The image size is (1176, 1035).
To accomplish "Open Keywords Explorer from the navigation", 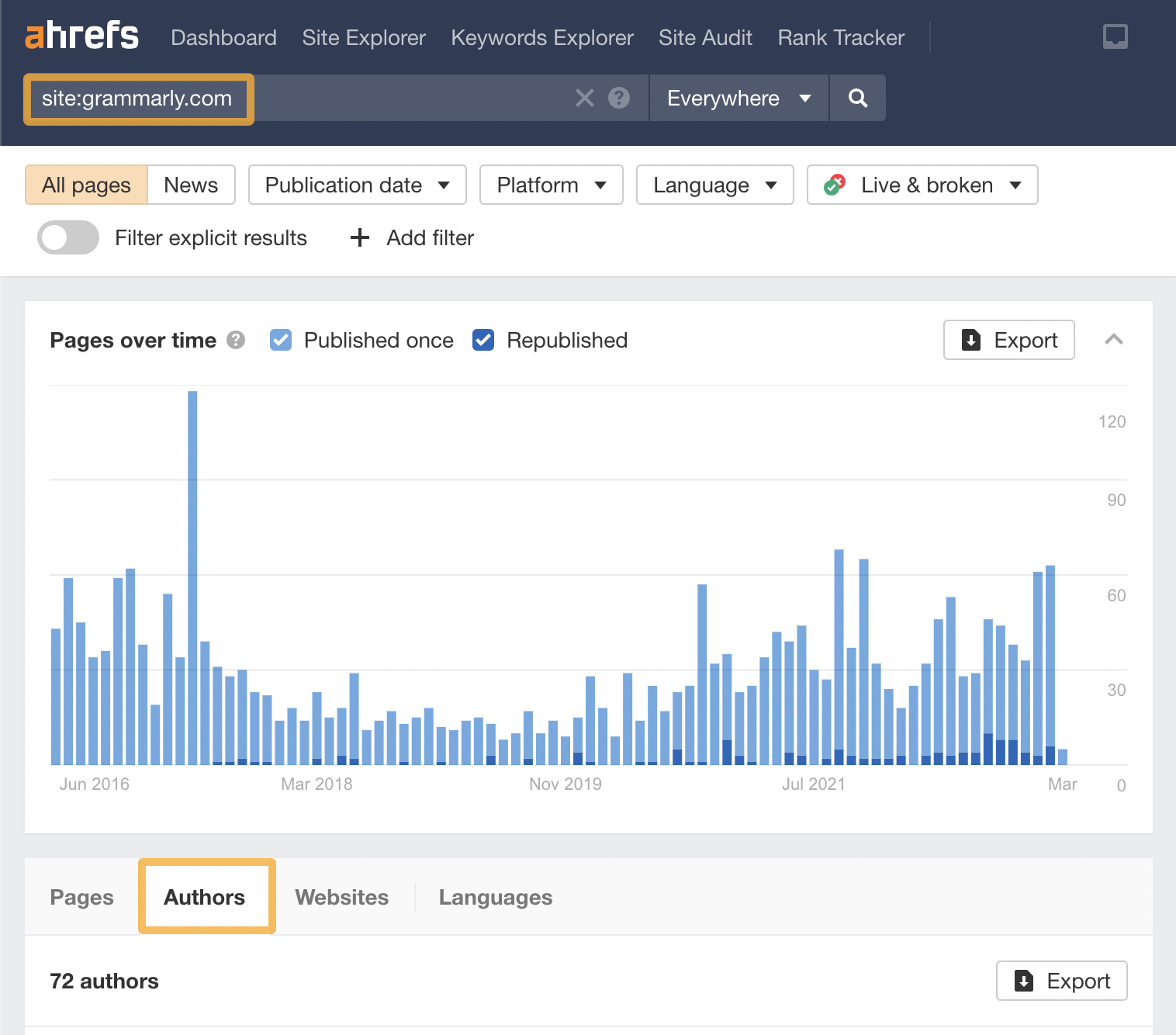I will [541, 37].
